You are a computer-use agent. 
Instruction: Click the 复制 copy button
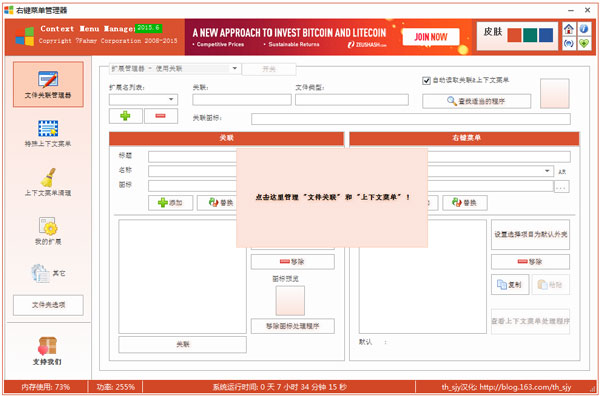coord(510,284)
